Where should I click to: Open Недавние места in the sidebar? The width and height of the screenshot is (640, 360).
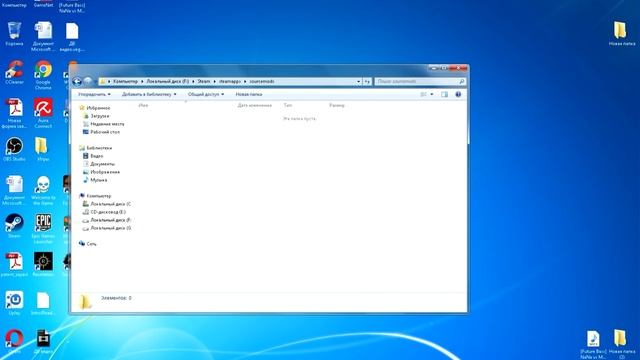coord(107,124)
